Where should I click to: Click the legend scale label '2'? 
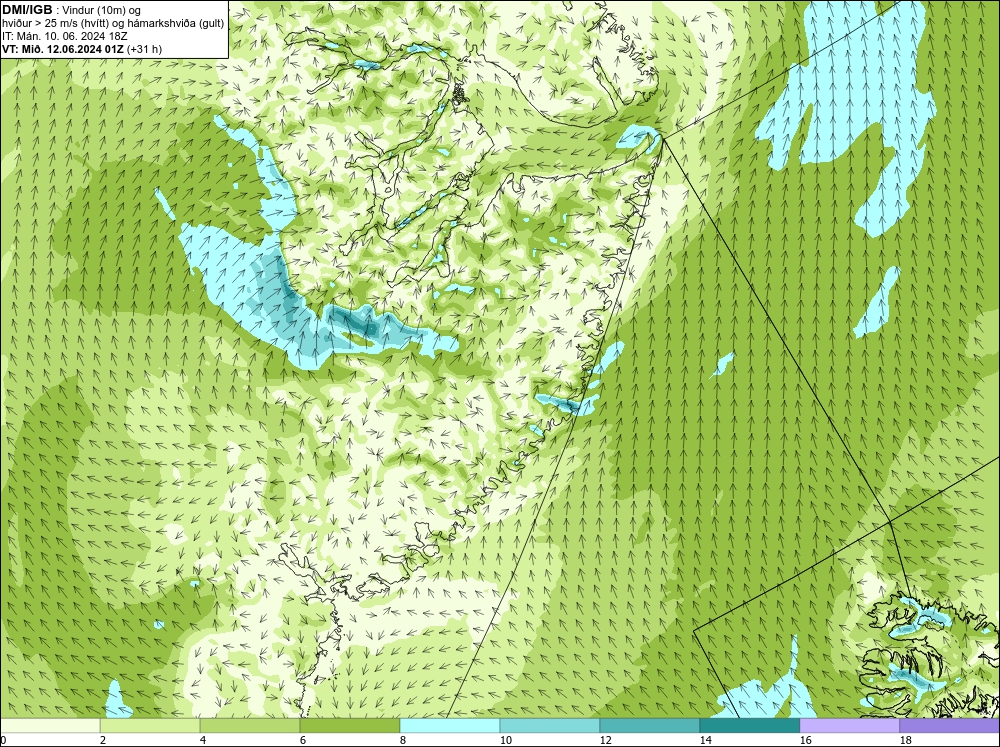[x=103, y=740]
